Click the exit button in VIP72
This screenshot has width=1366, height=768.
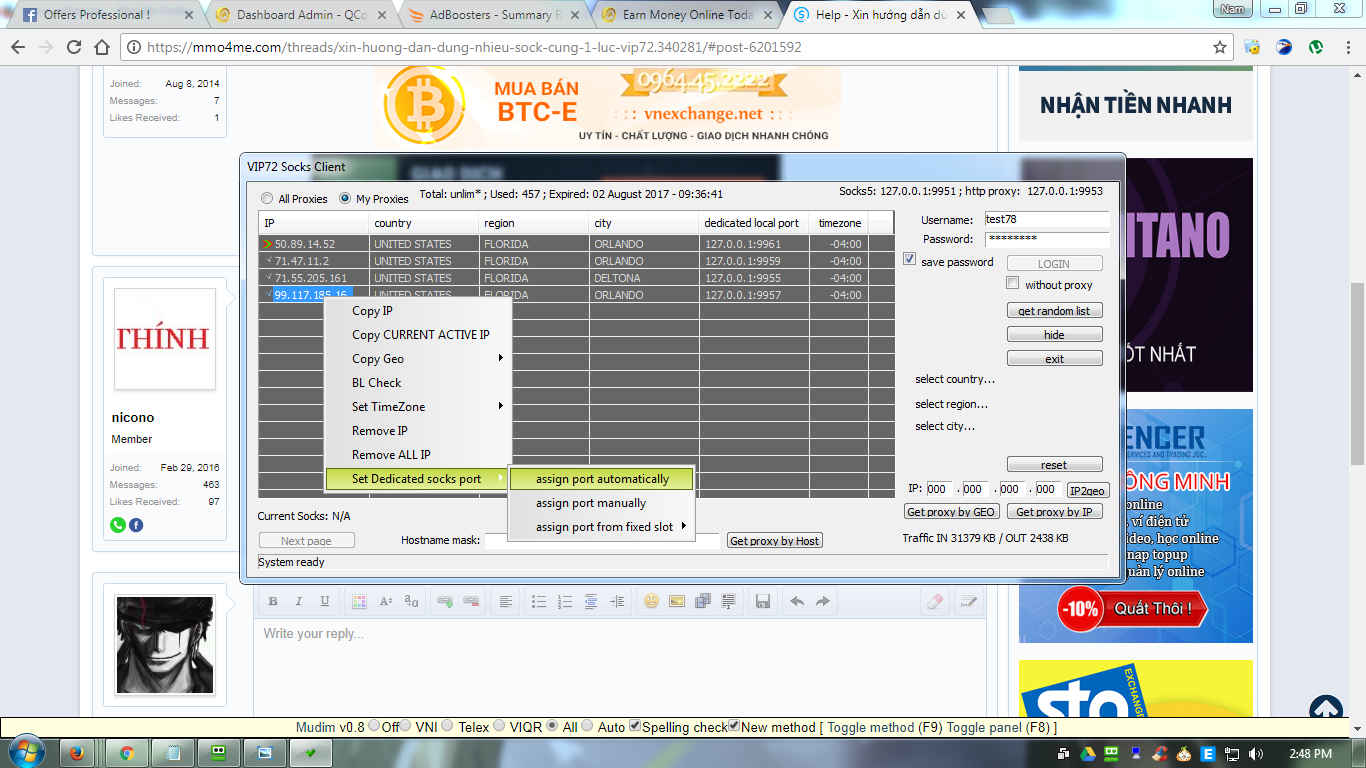click(1054, 359)
